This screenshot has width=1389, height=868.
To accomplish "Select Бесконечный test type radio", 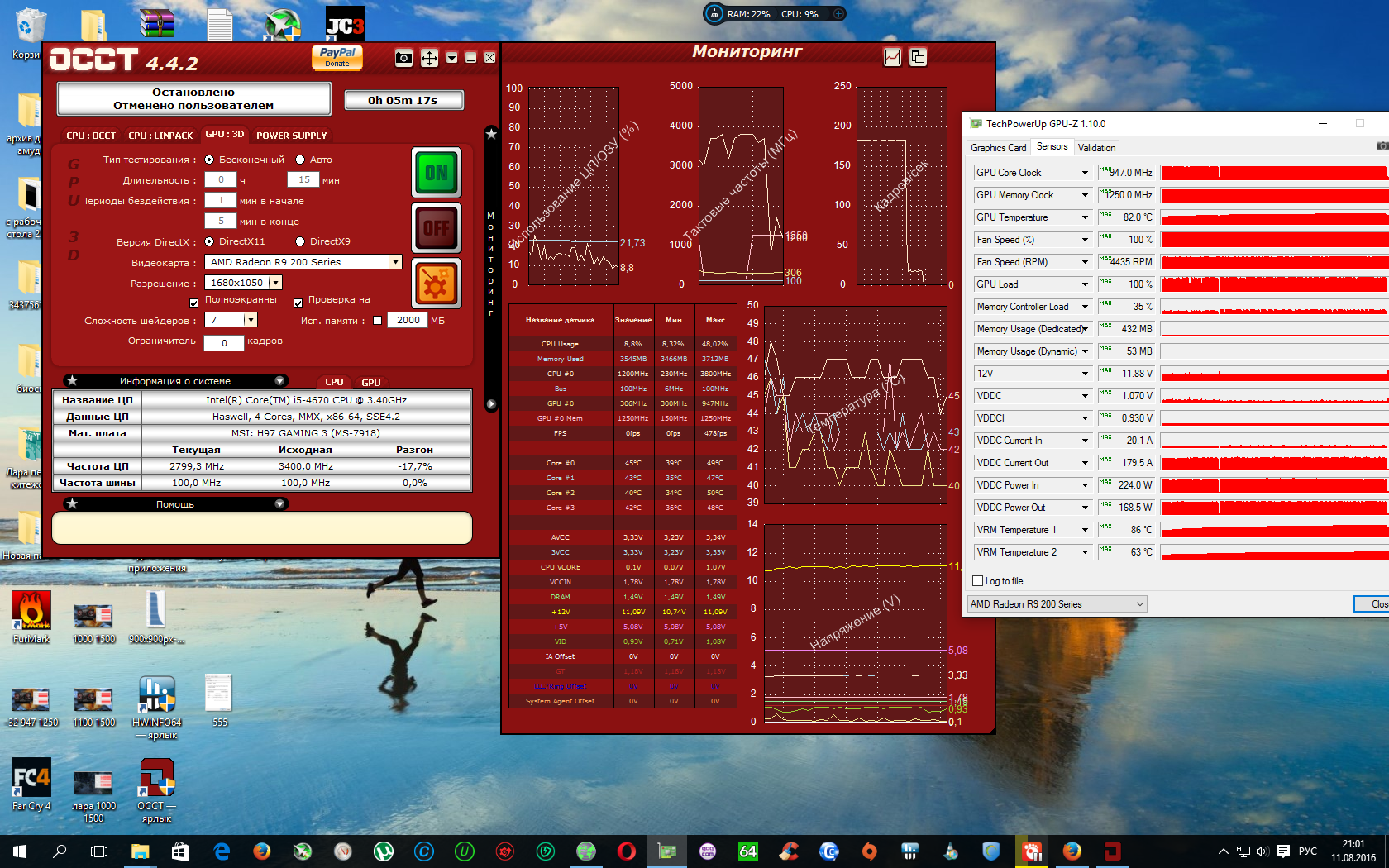I will [x=209, y=160].
